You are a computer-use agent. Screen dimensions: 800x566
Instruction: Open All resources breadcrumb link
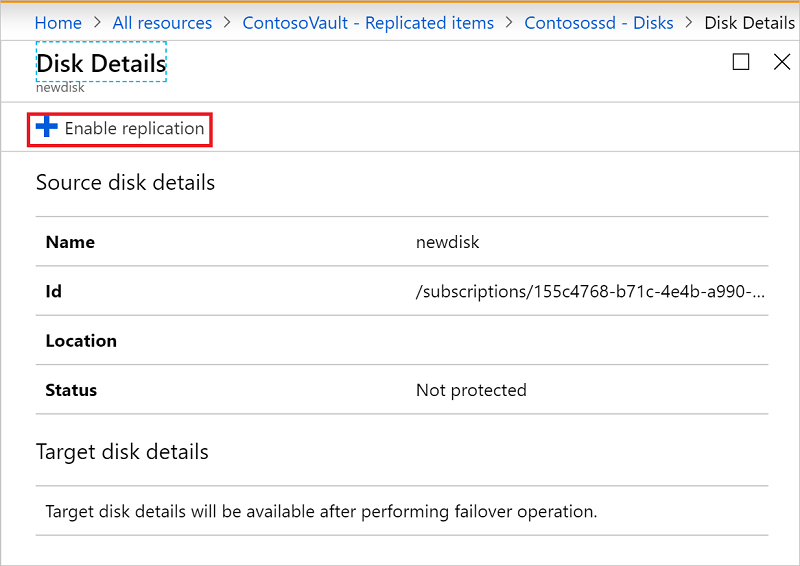[162, 23]
